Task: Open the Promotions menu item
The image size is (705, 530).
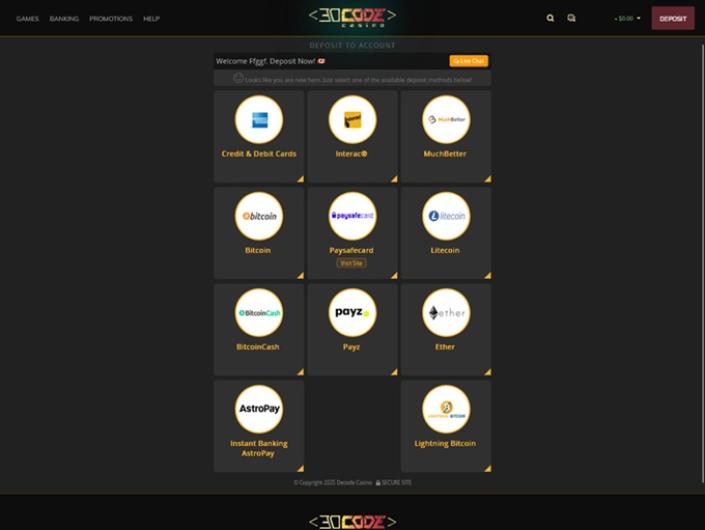Action: (x=111, y=18)
